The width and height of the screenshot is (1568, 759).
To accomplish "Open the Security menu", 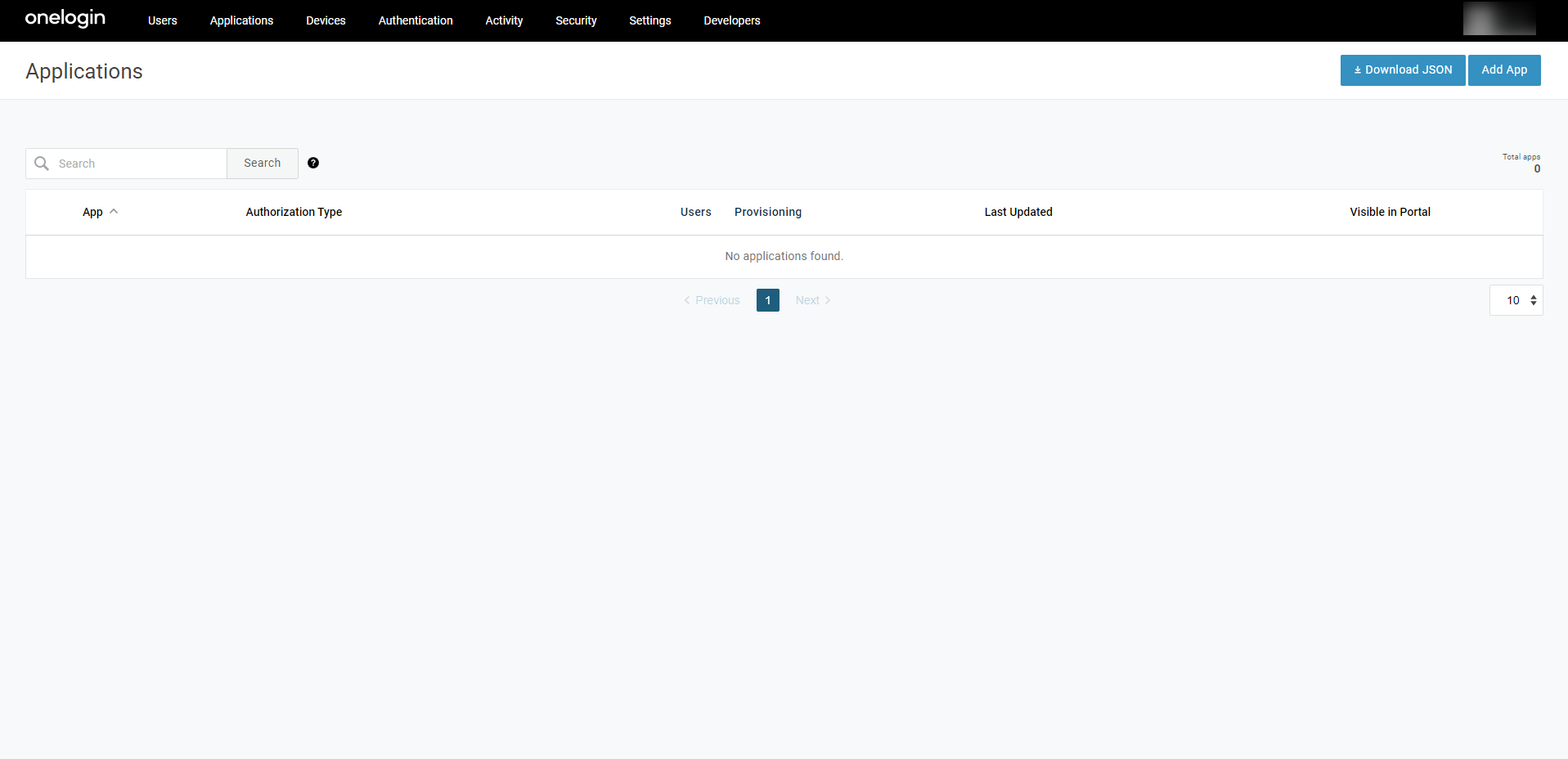I will pos(576,20).
